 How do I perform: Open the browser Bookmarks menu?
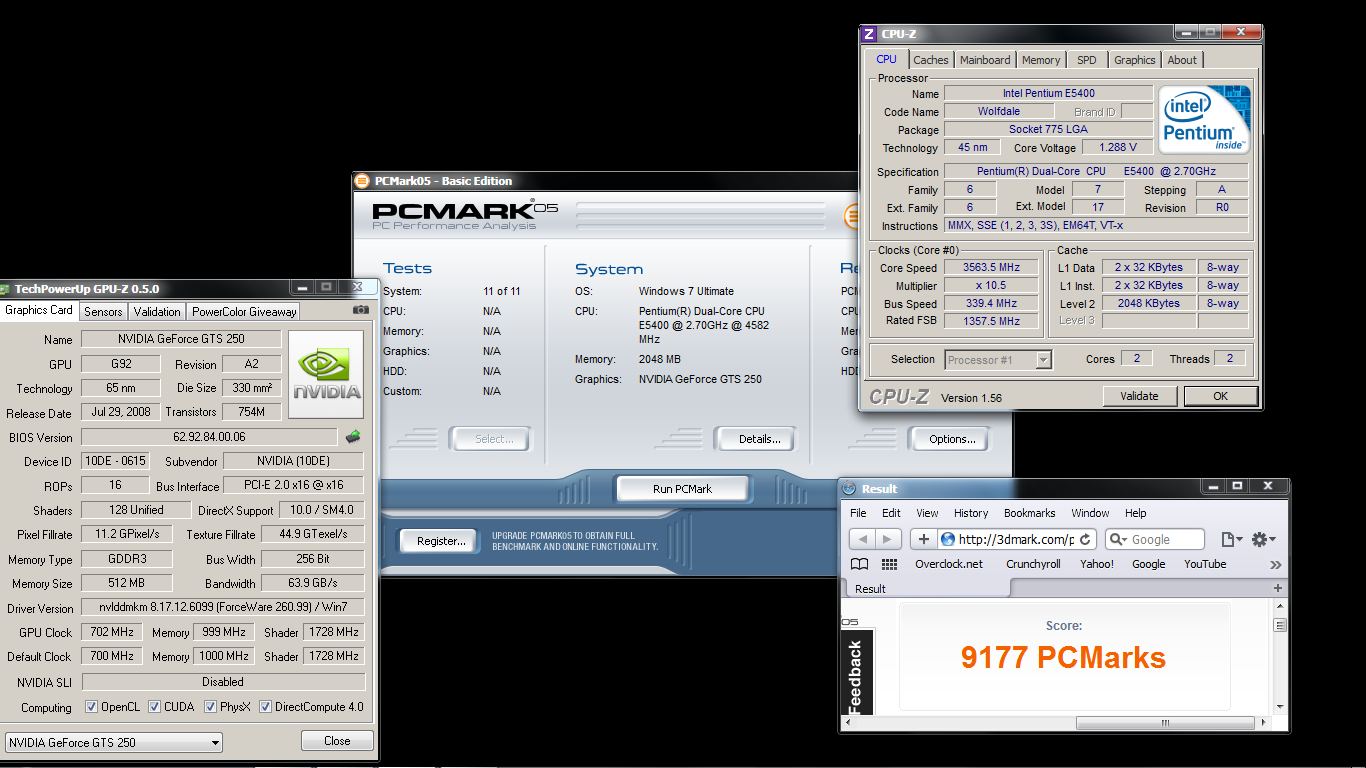1030,513
